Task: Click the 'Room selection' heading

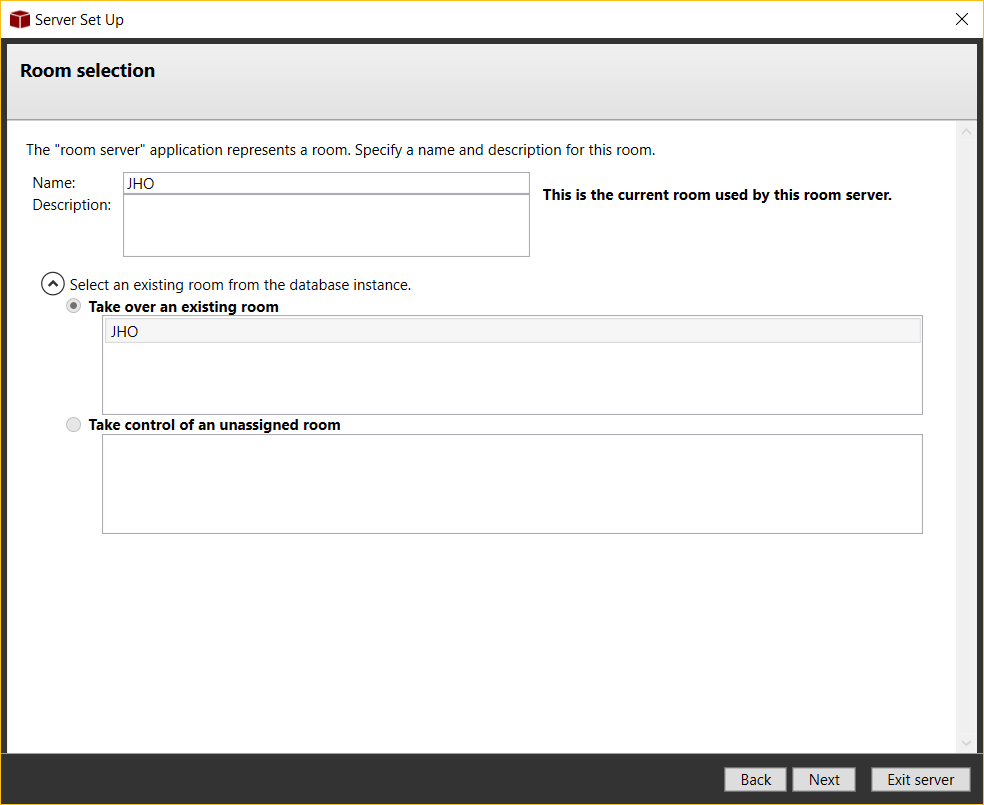Action: point(88,71)
